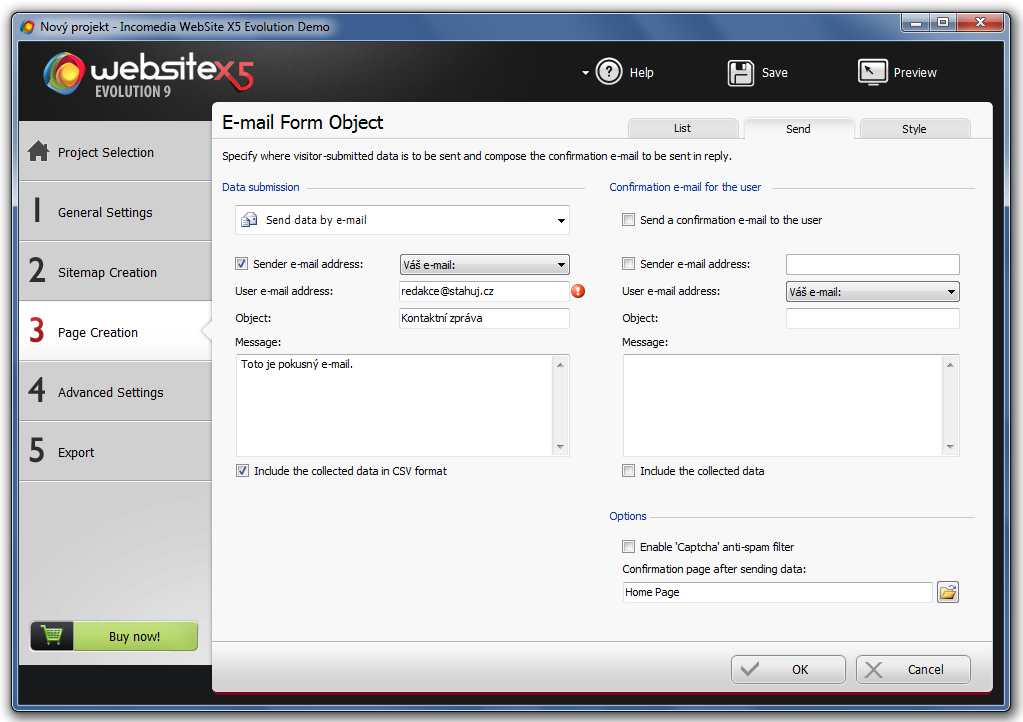Click the app icon in the title bar
Image resolution: width=1023 pixels, height=722 pixels.
pyautogui.click(x=27, y=27)
